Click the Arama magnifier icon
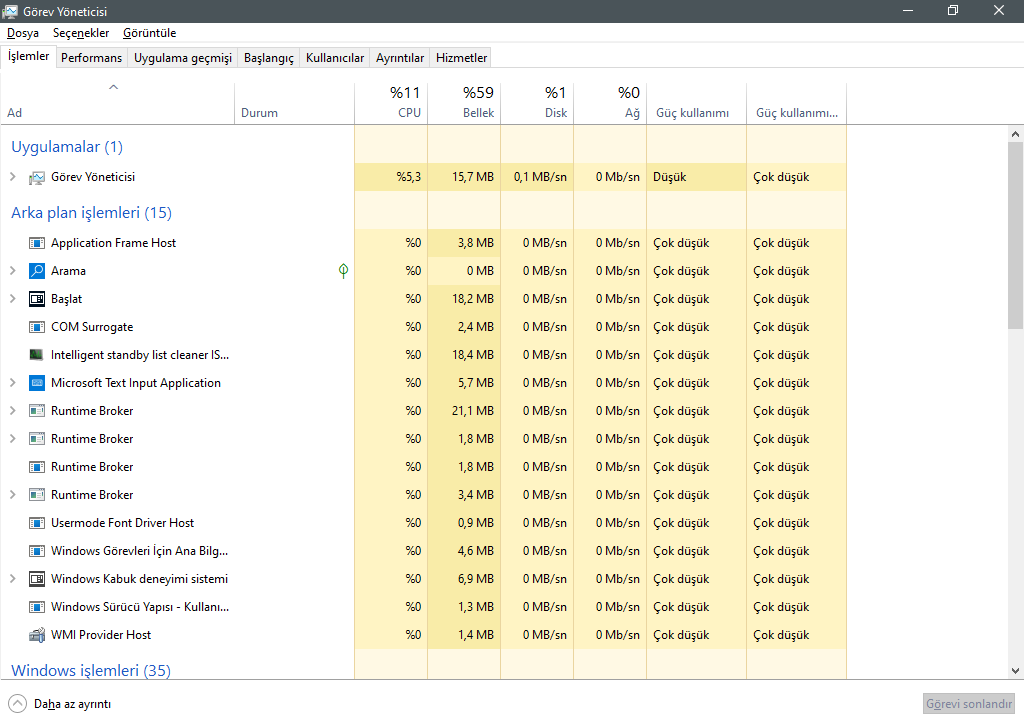Screen dimensions: 1024x728 tap(37, 271)
